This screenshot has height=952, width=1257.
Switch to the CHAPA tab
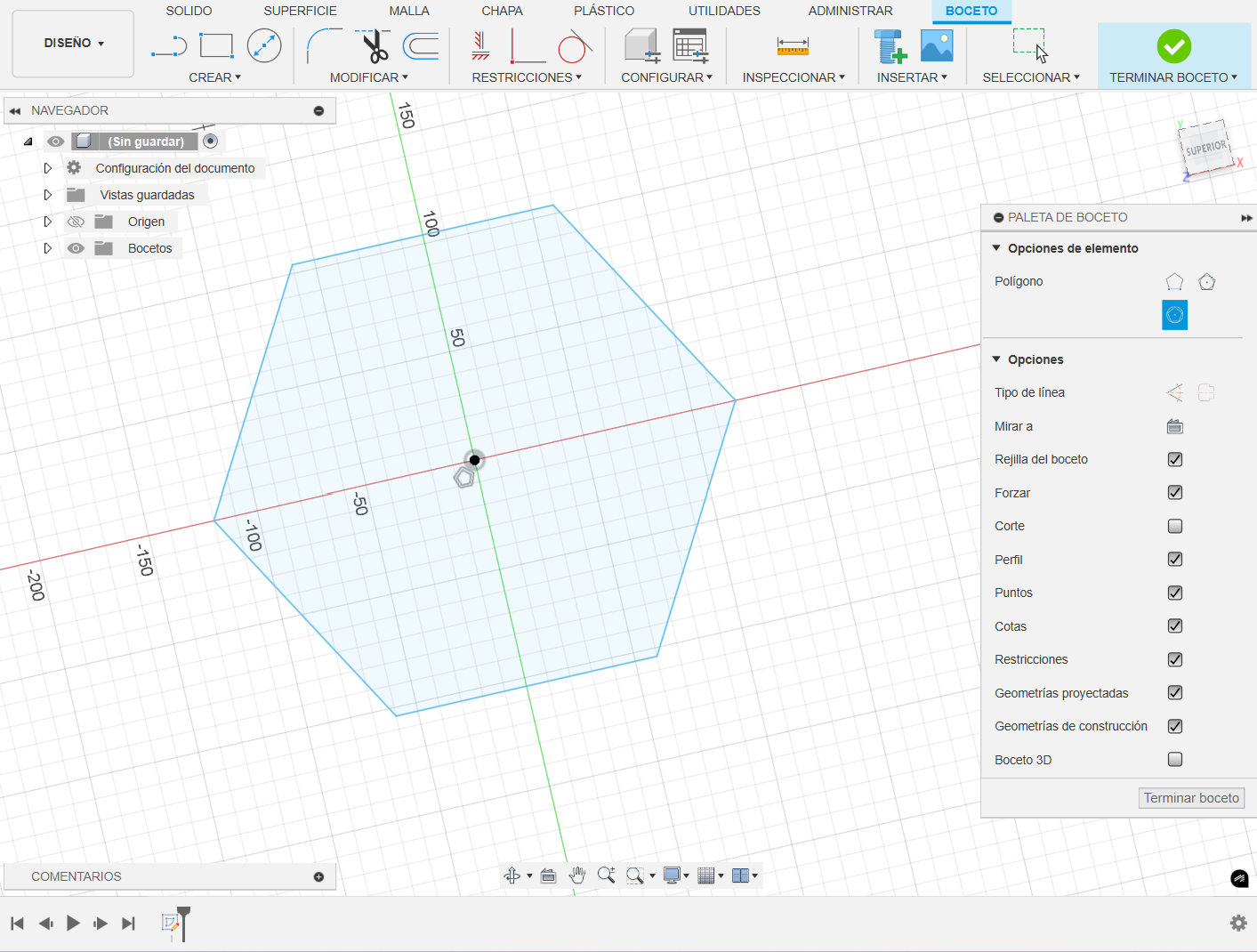click(x=502, y=11)
